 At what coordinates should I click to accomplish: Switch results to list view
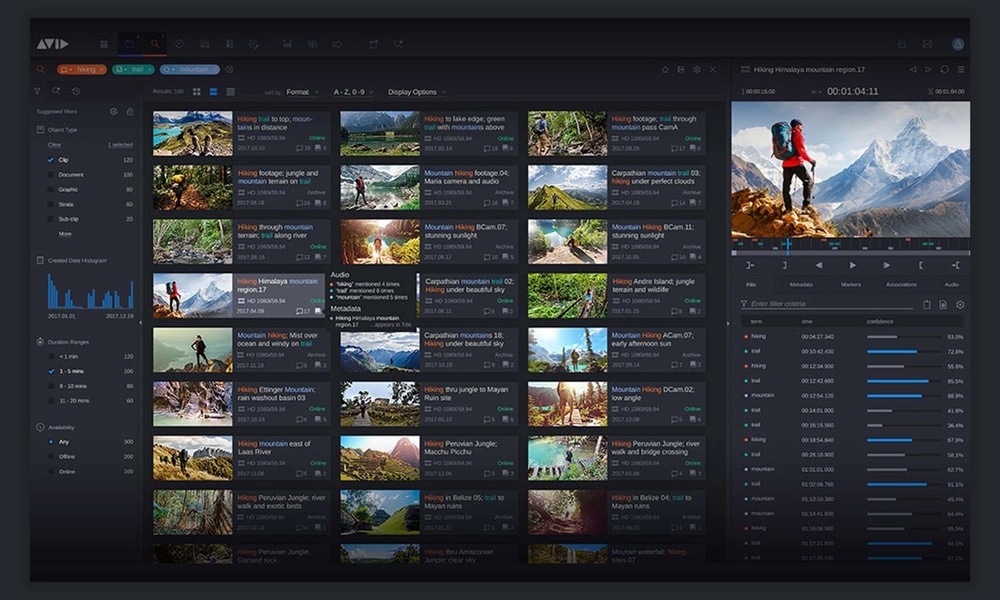(x=231, y=92)
